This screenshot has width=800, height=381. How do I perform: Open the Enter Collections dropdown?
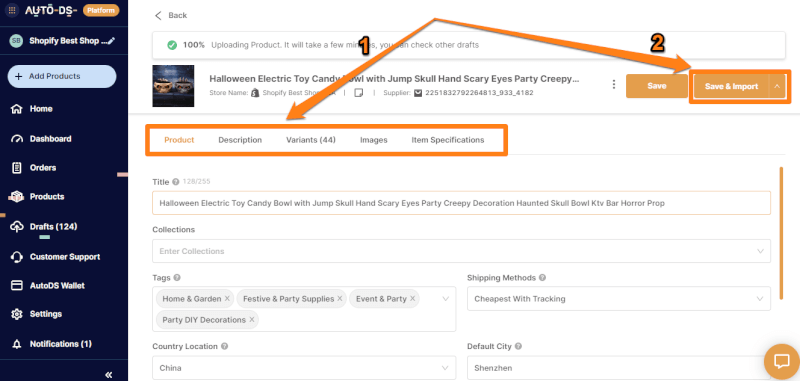[461, 251]
